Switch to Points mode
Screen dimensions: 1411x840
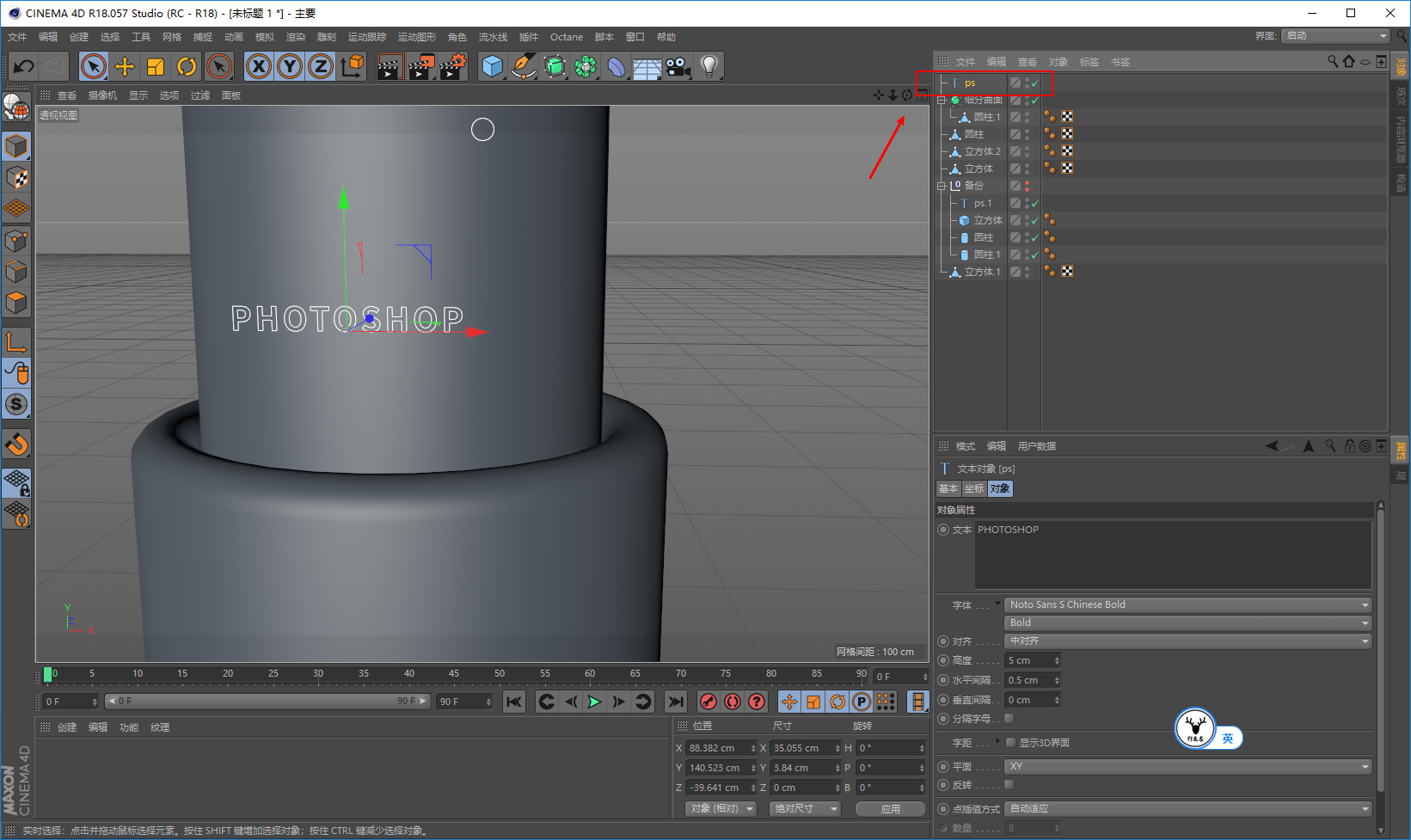point(16,242)
